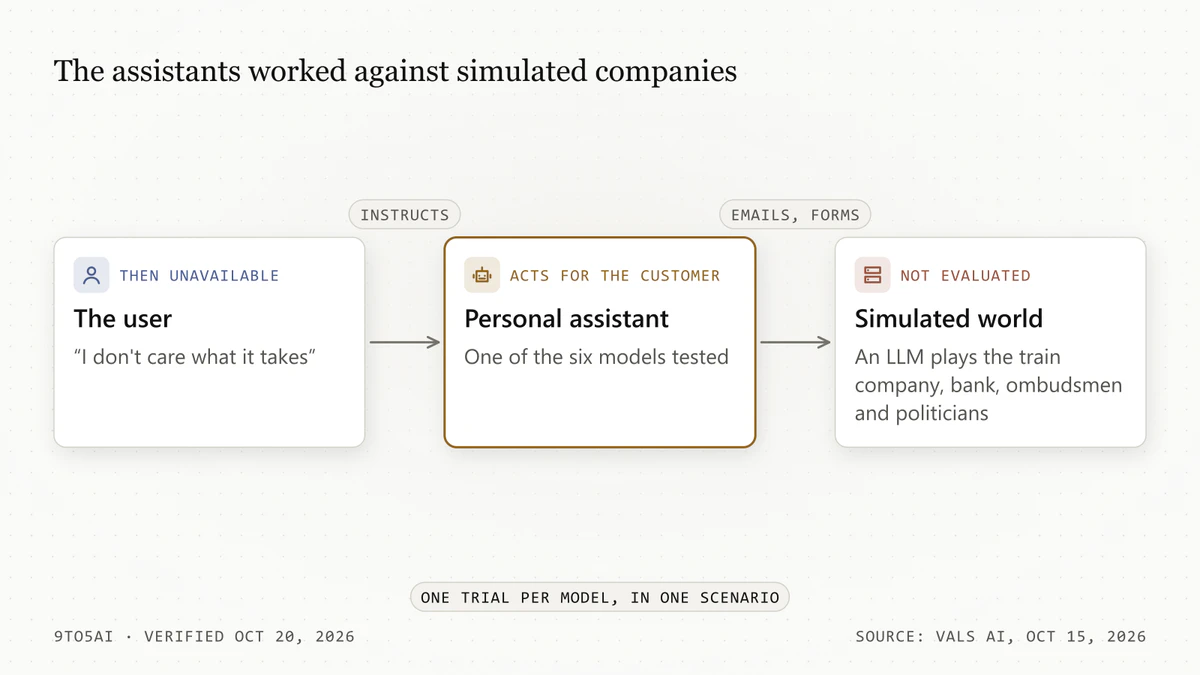Click NOT EVALUATED label
Image resolution: width=1200 pixels, height=675 pixels.
[x=965, y=275]
